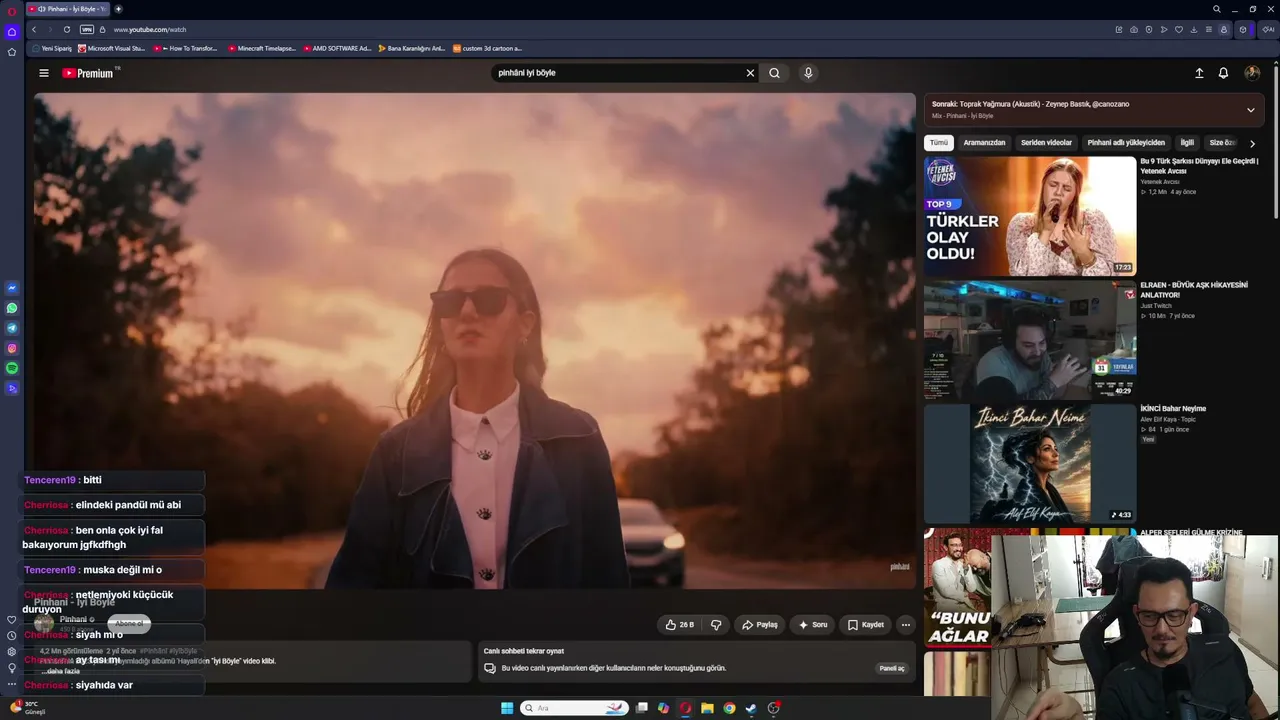This screenshot has width=1280, height=720.
Task: Open the Opera AI button
Action: tap(1268, 30)
